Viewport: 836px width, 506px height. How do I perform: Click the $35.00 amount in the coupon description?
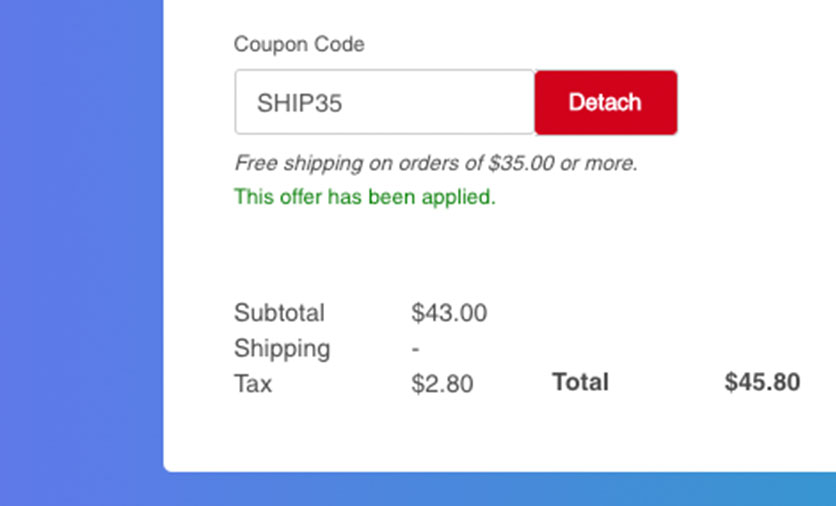tap(521, 163)
